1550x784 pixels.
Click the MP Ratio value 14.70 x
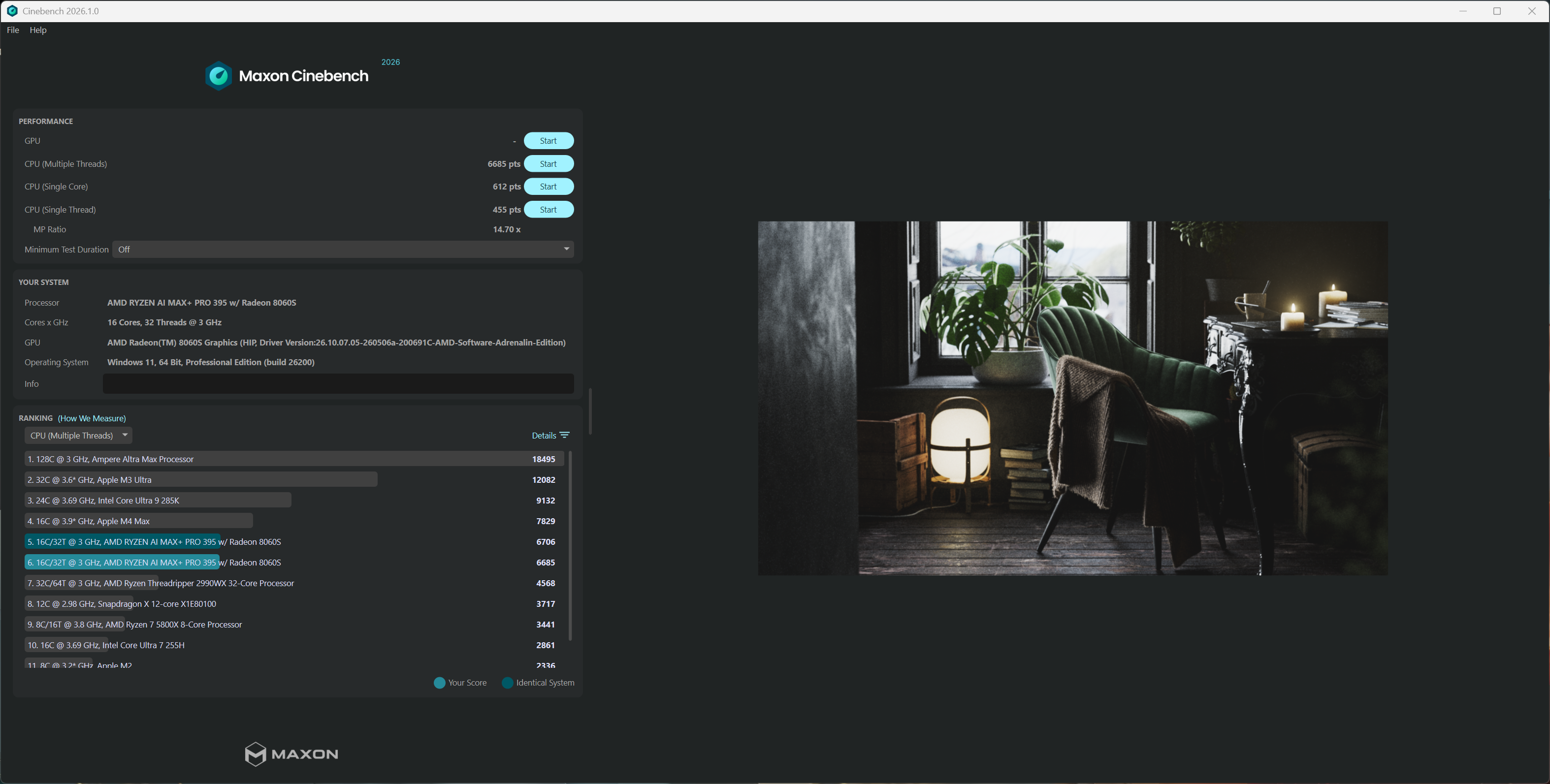coord(507,229)
